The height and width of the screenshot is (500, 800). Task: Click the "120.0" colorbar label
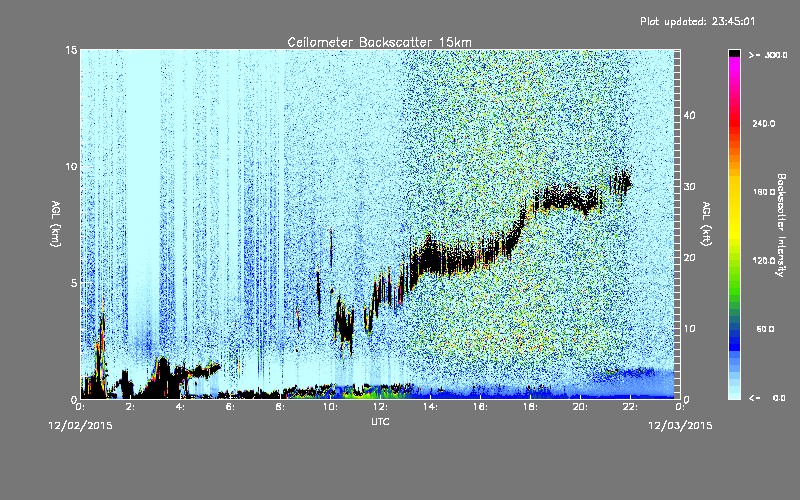[x=764, y=261]
